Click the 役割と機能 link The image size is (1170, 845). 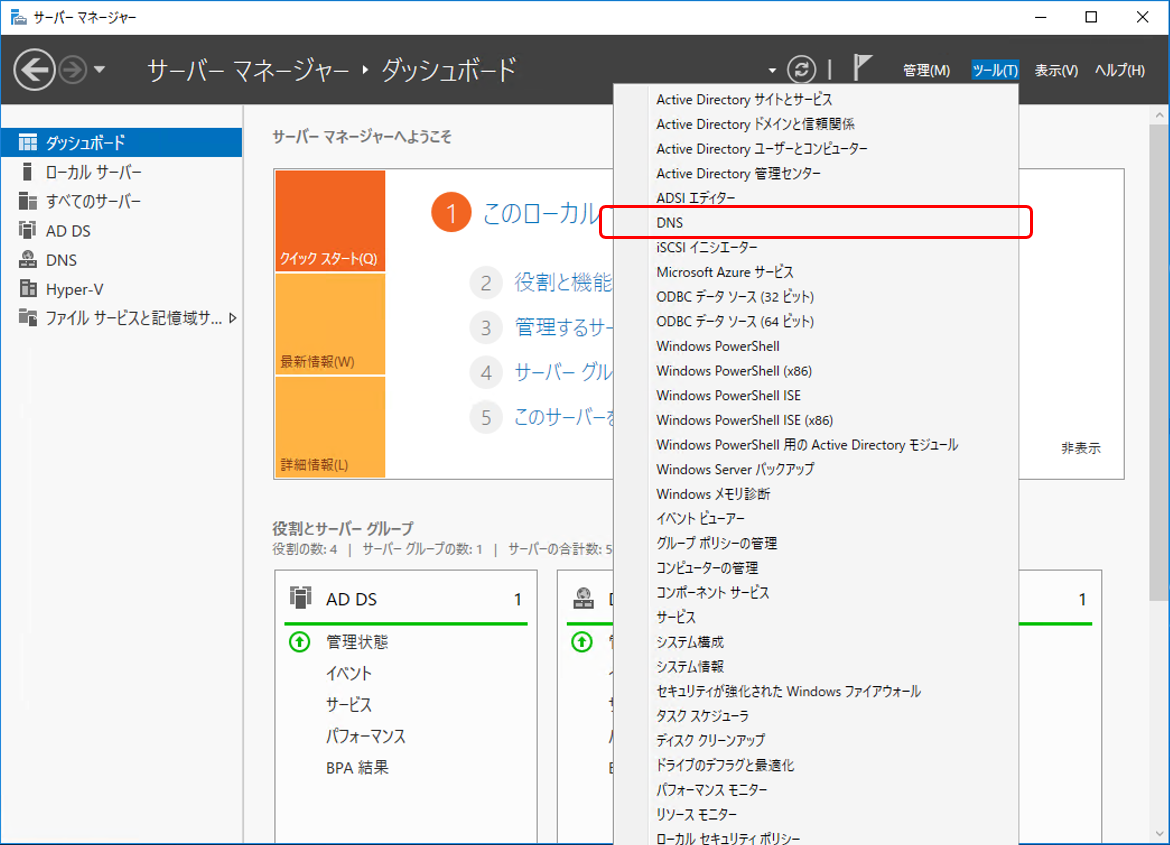[x=563, y=281]
